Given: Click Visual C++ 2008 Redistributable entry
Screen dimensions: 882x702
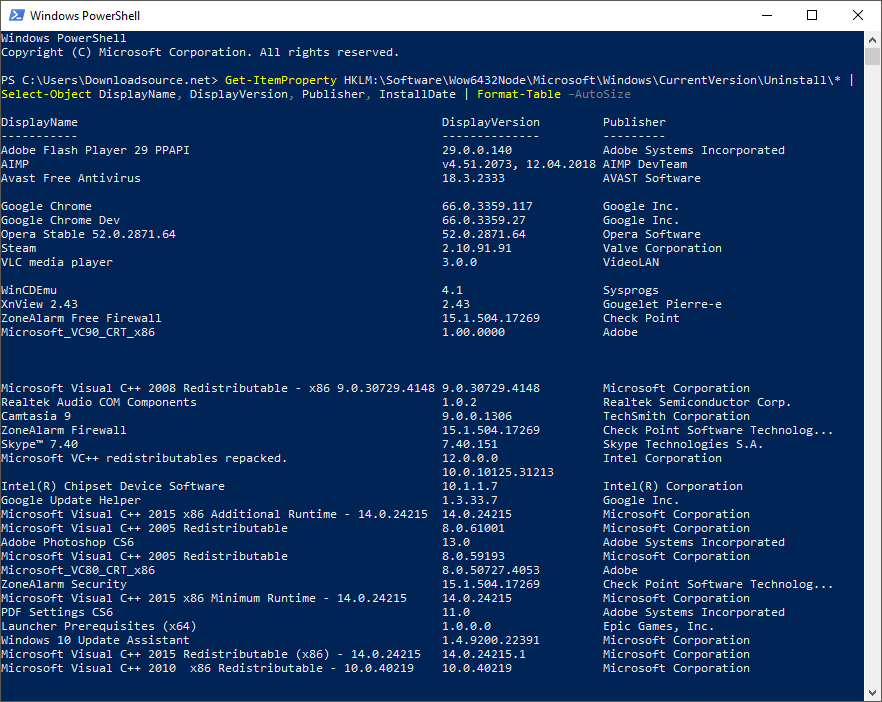Looking at the screenshot, I should pyautogui.click(x=218, y=388).
